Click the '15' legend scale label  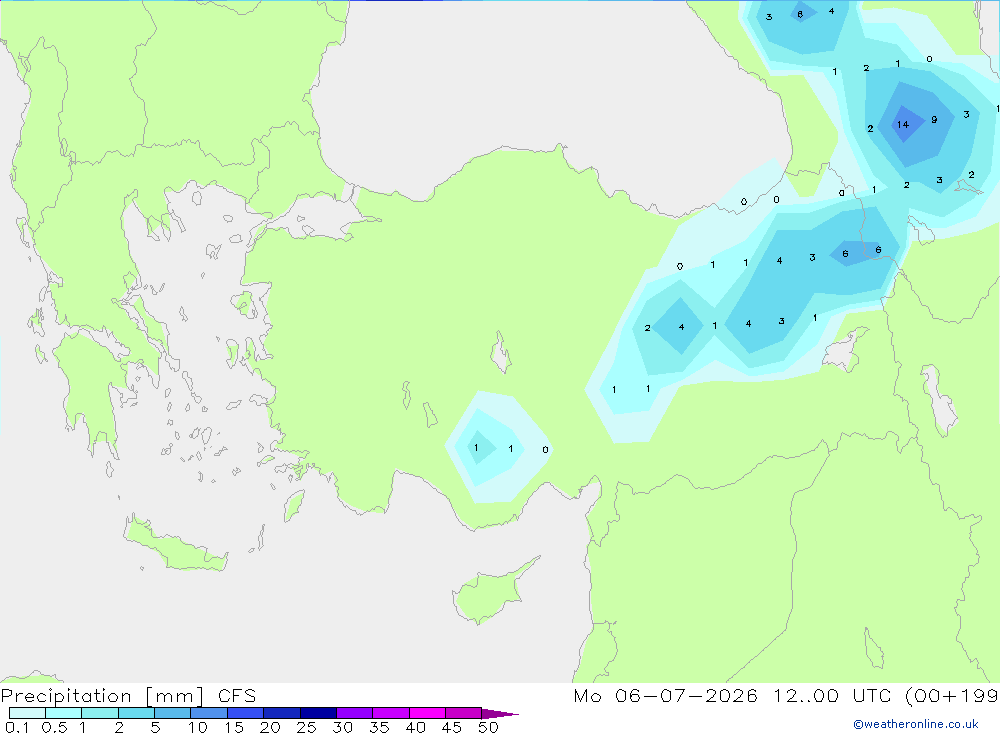pyautogui.click(x=233, y=727)
